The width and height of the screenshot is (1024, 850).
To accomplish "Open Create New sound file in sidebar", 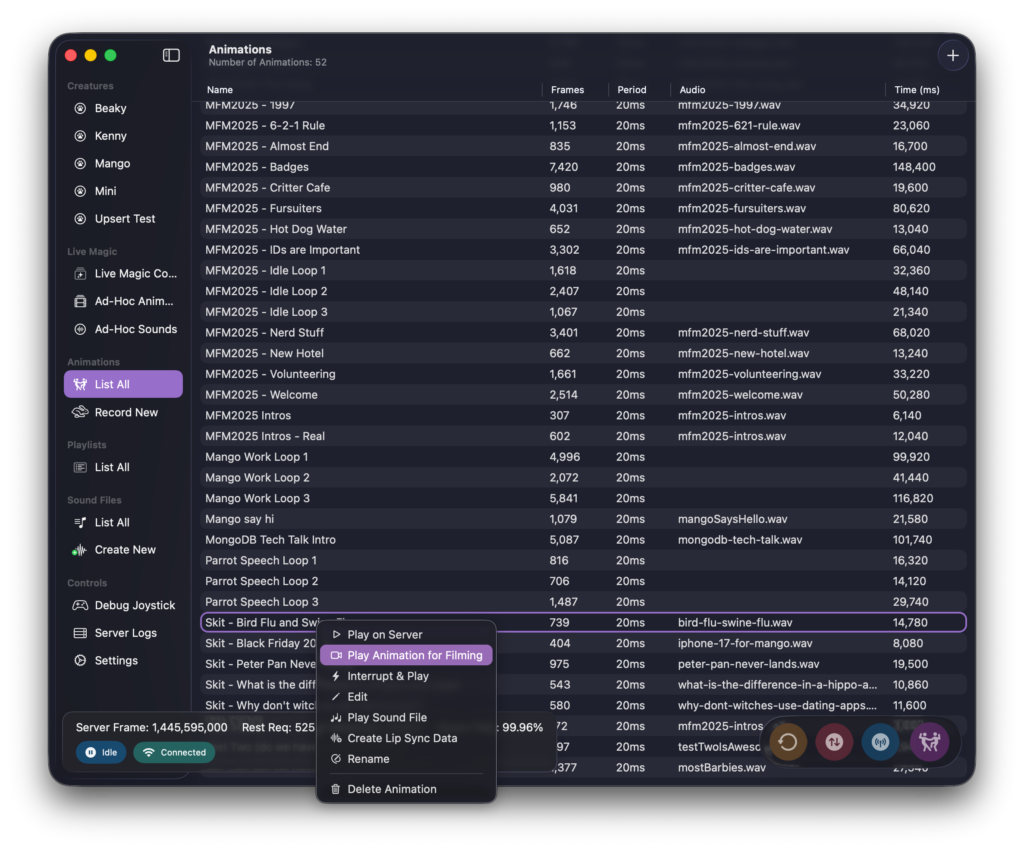I will (x=125, y=549).
